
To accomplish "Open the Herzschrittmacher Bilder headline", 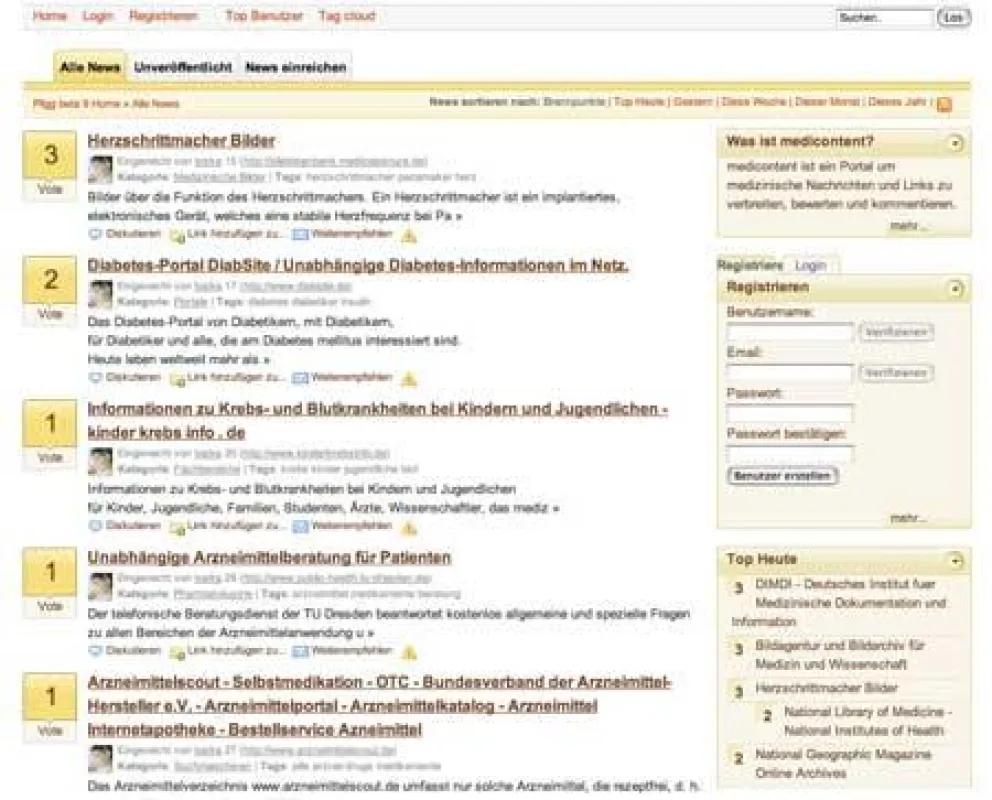I will click(x=181, y=141).
